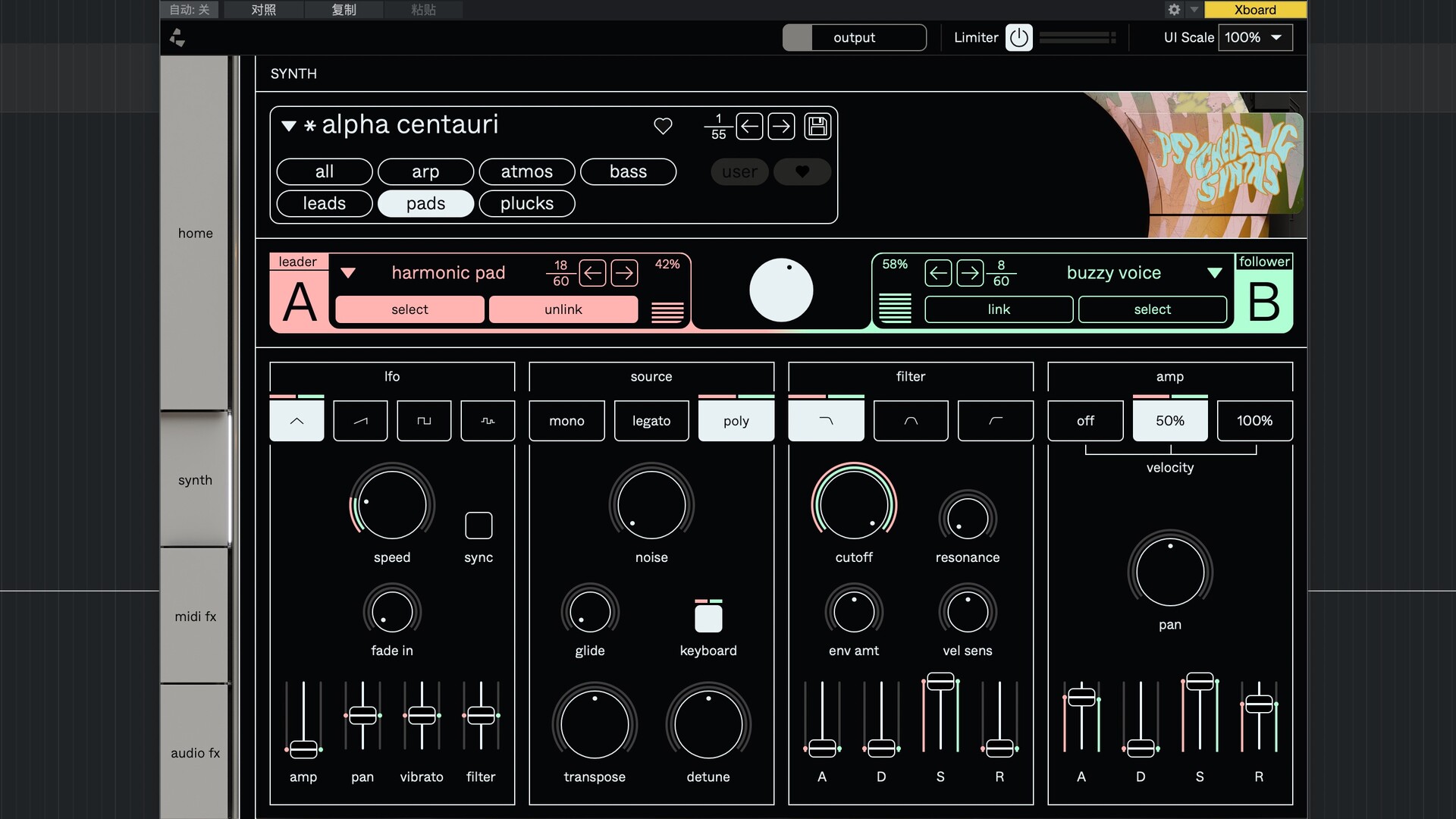Load previous layer B sound arrow
The width and height of the screenshot is (1456, 819).
tap(938, 273)
